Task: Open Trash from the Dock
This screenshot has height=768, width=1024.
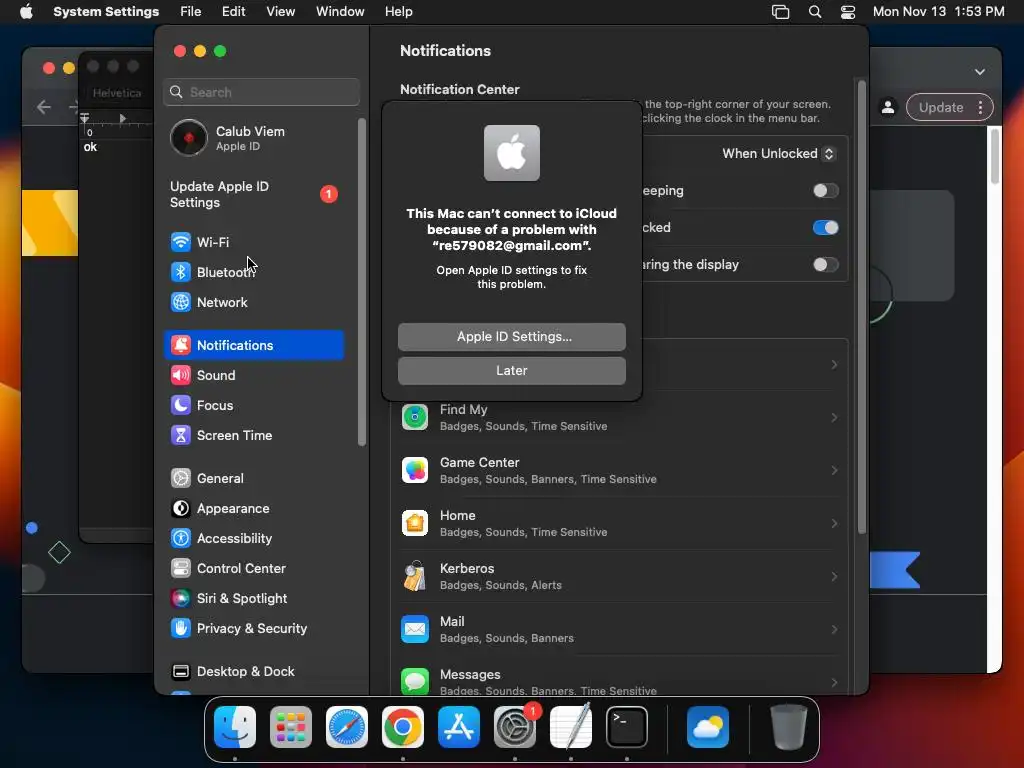Action: coord(788,727)
